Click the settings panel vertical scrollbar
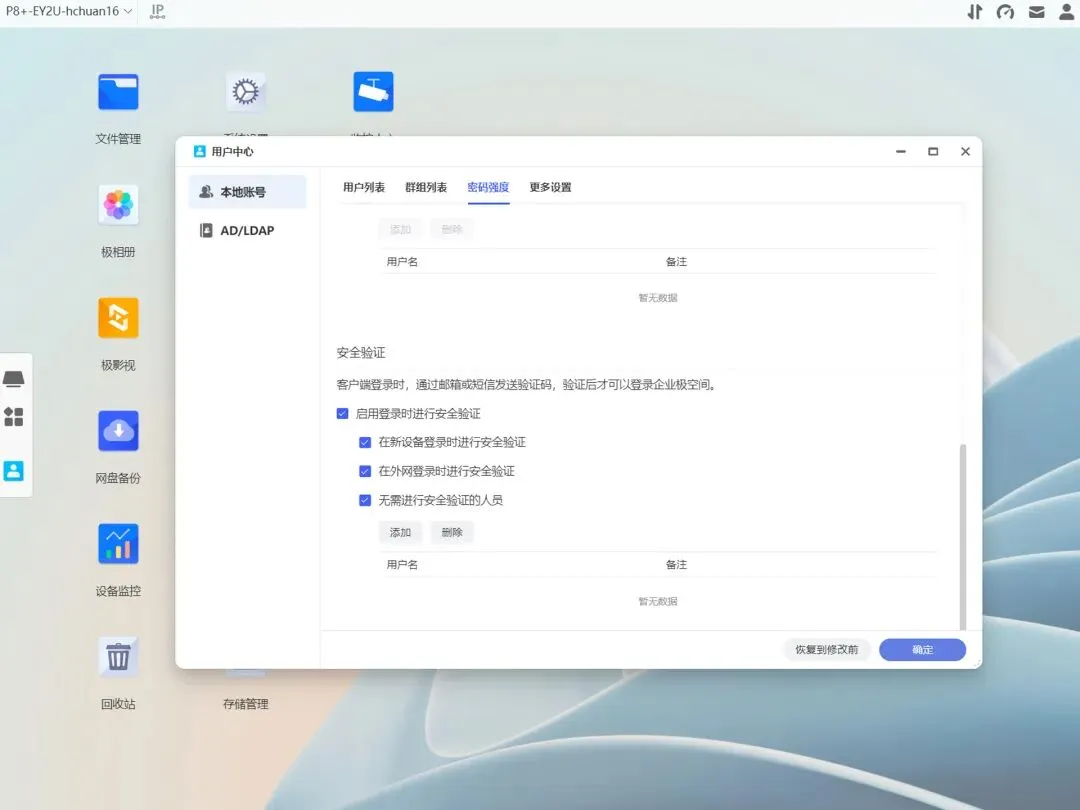1080x810 pixels. tap(963, 537)
